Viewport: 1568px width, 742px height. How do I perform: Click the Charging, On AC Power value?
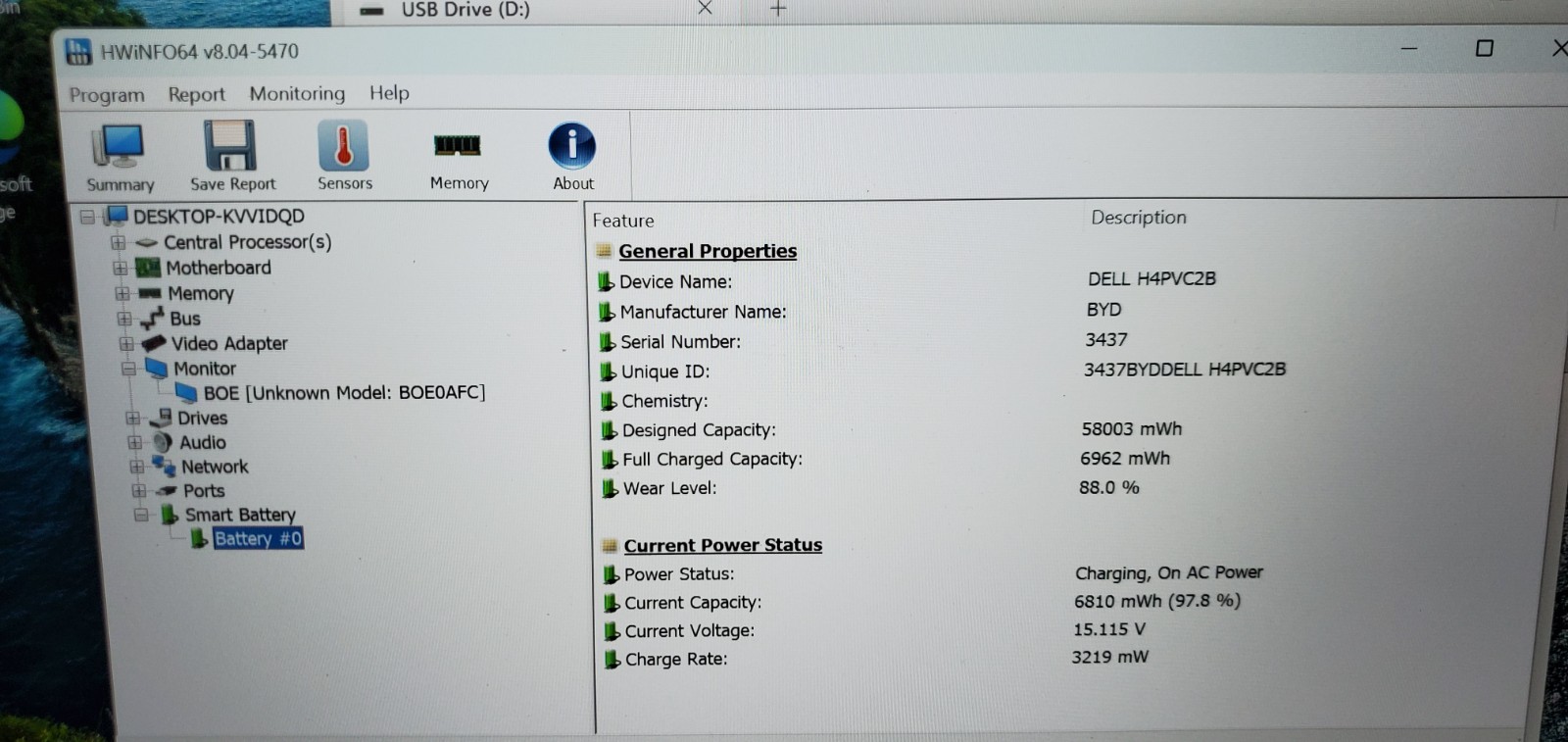click(1169, 572)
